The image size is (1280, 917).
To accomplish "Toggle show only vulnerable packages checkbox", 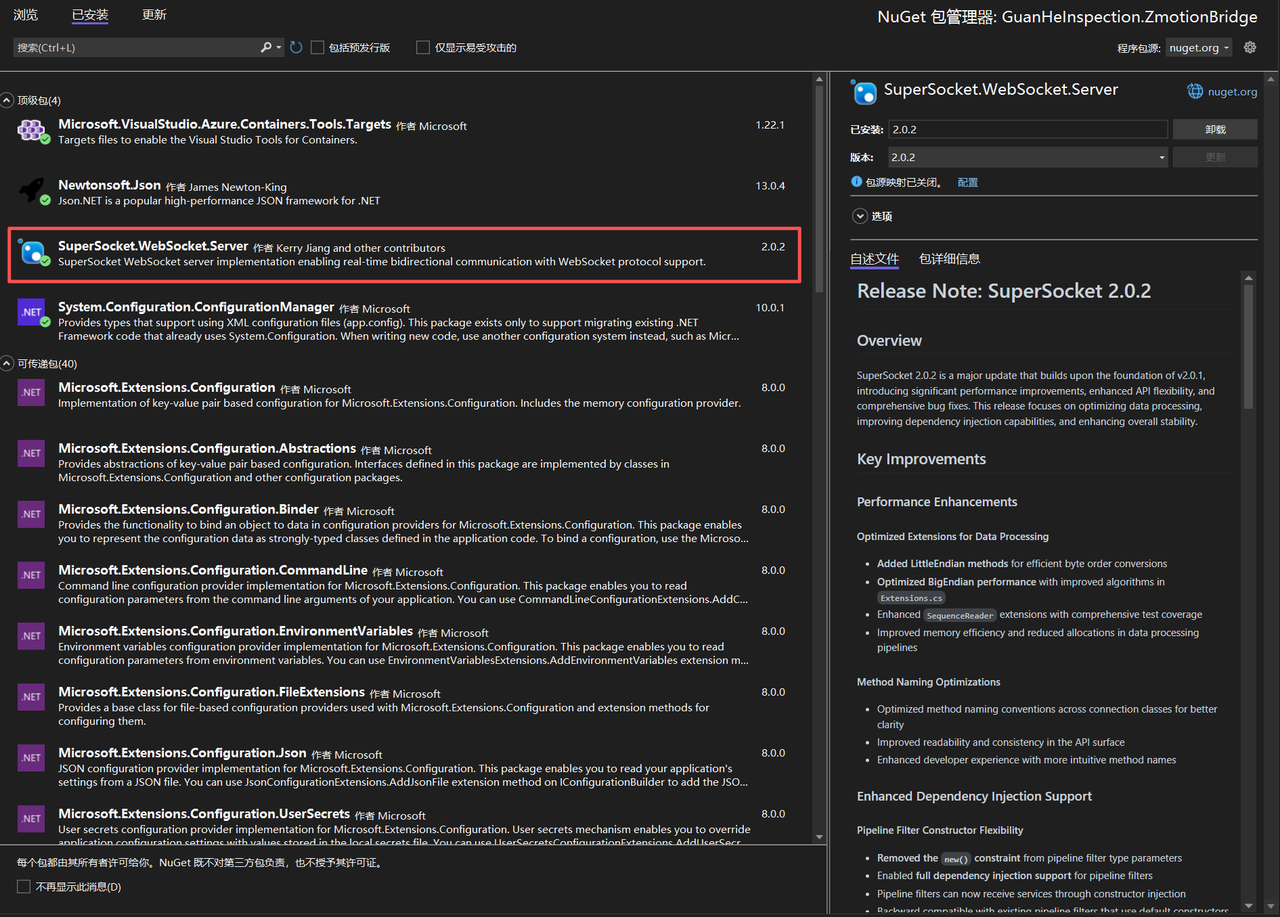I will 423,47.
